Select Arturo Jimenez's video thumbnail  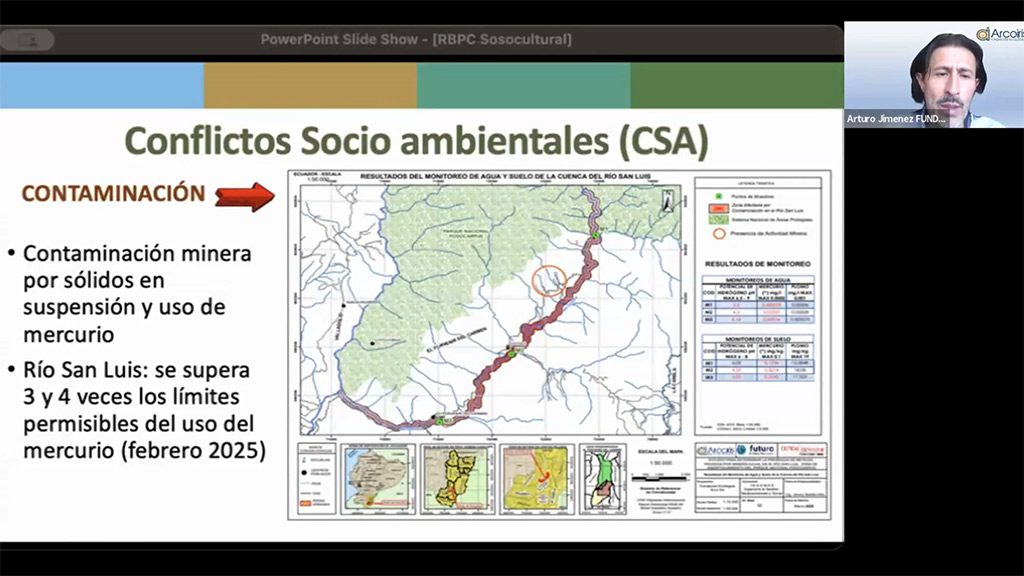point(934,74)
